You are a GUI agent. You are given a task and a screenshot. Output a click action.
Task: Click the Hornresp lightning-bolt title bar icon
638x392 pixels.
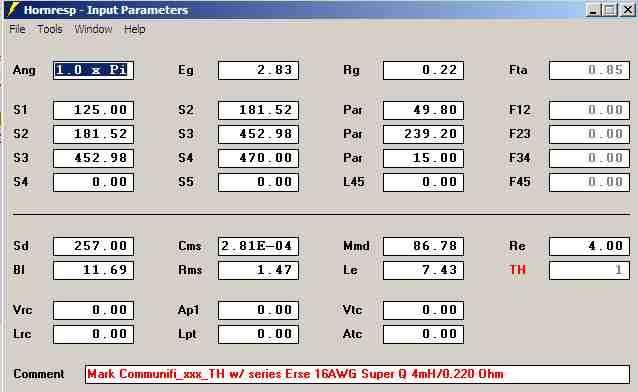click(13, 9)
